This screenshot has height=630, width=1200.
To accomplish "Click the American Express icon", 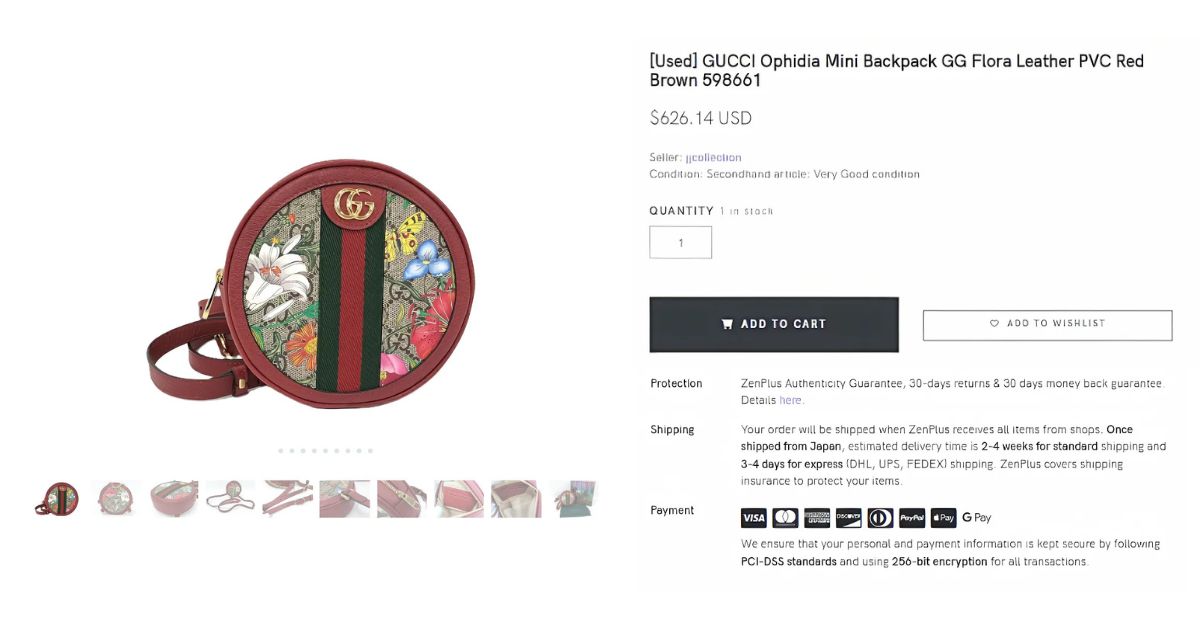I will pyautogui.click(x=817, y=518).
